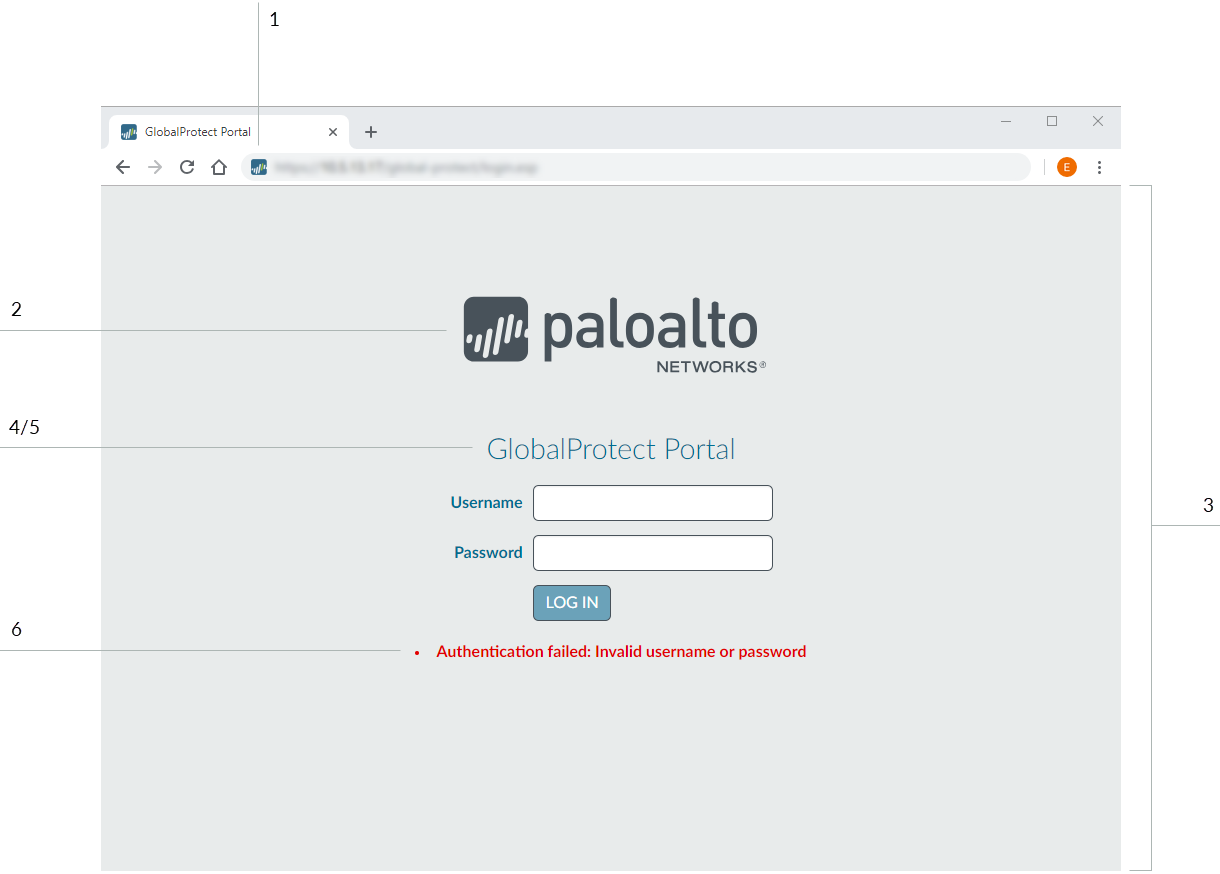Open a new tab with the plus icon
Screen dimensions: 1220x874
(x=370, y=132)
